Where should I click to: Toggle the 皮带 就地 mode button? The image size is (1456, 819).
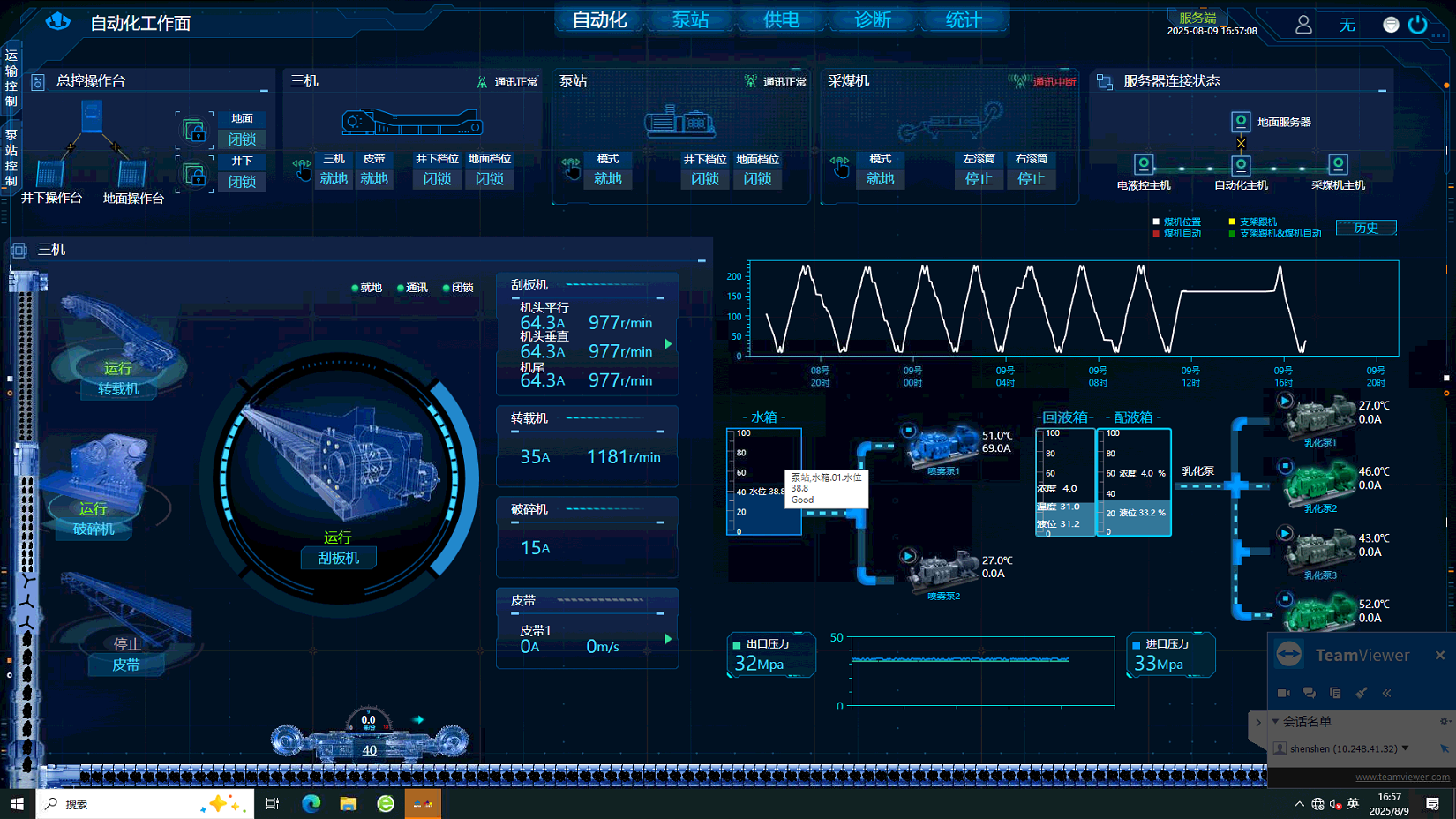374,179
